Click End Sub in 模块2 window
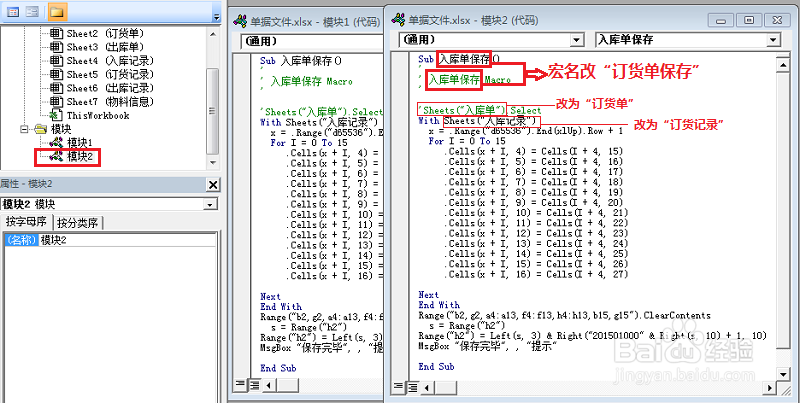 (436, 366)
